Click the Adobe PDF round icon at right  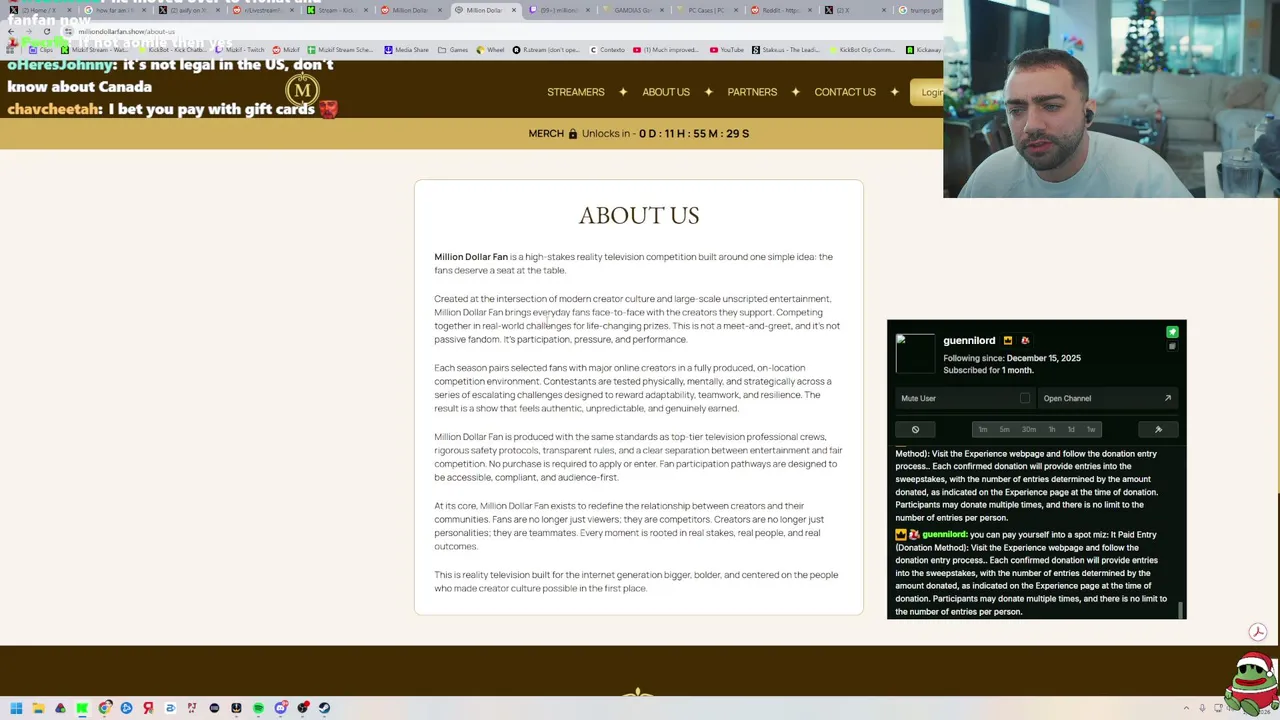(x=1258, y=632)
